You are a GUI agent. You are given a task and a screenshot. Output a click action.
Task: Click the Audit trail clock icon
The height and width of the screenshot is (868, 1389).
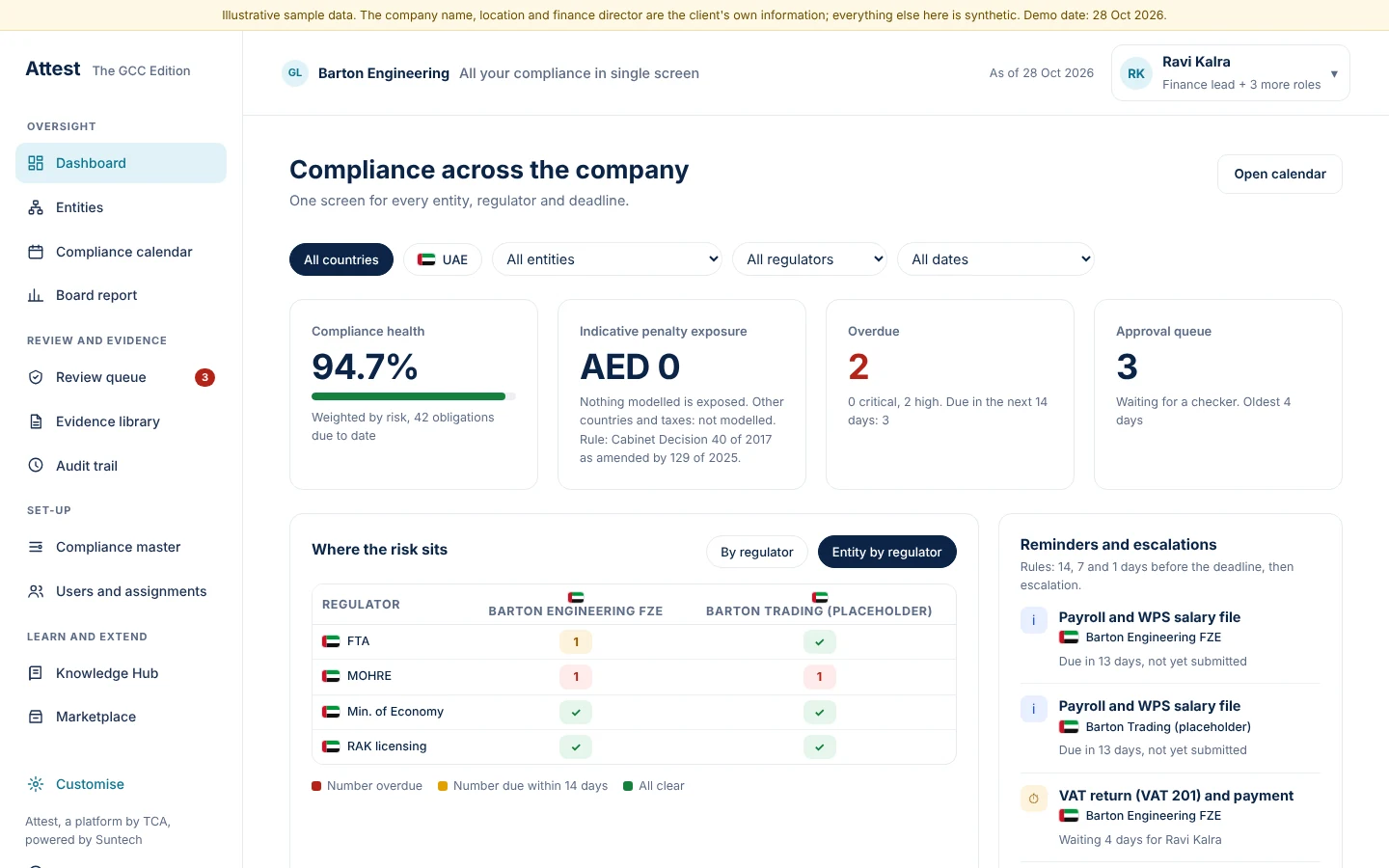point(36,465)
